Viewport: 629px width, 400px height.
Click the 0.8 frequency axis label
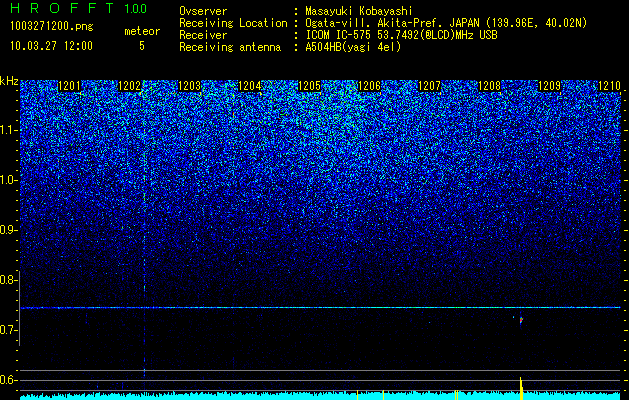pos(8,280)
